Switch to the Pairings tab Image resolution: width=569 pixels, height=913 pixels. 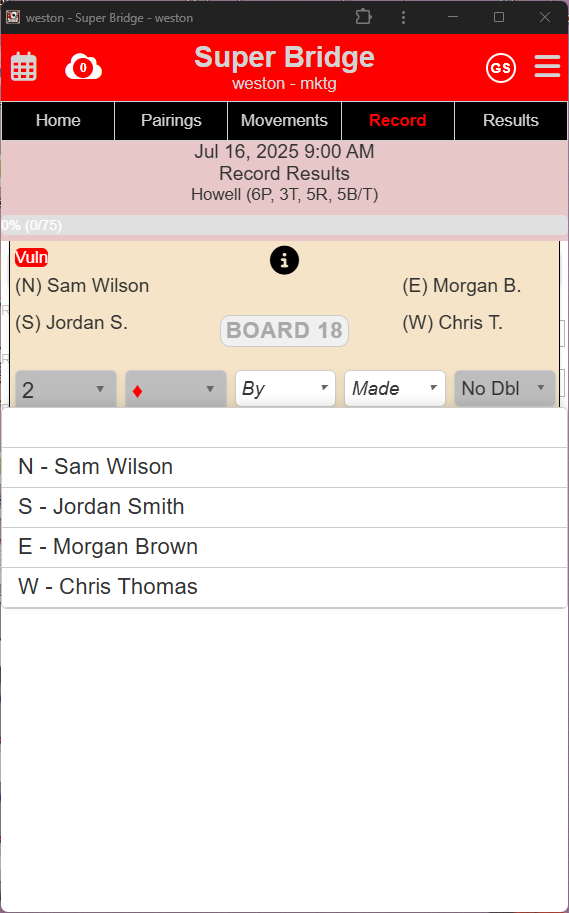(171, 121)
